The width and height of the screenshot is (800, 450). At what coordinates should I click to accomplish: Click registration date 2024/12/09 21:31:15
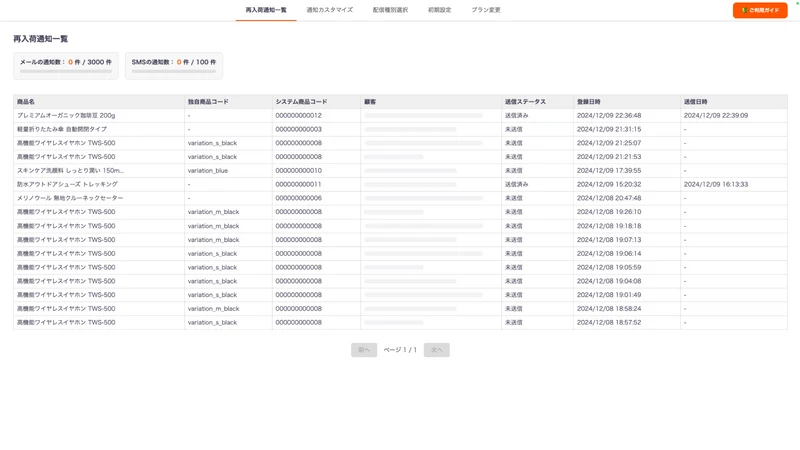[609, 130]
